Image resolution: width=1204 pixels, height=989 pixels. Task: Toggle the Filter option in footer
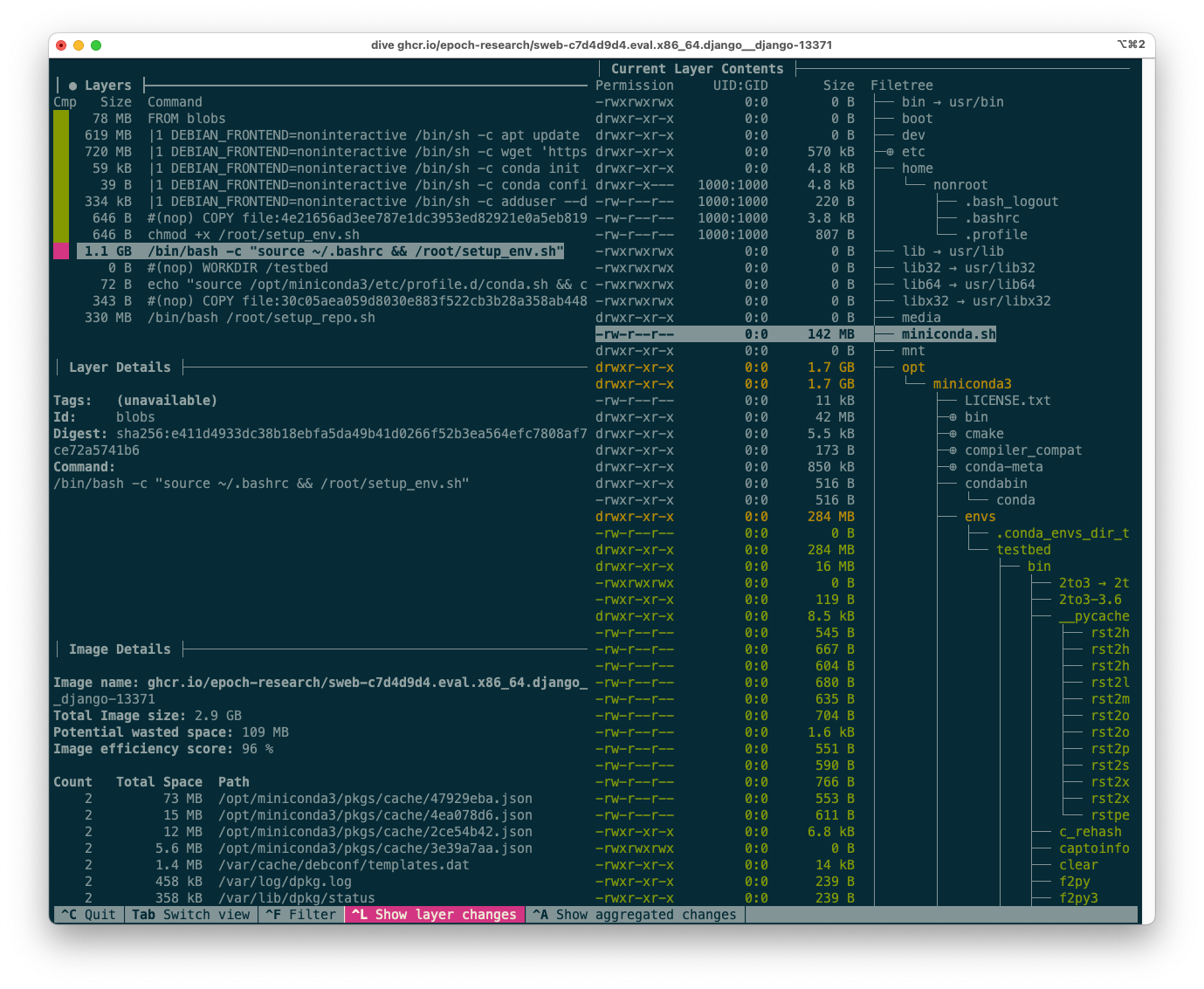pos(301,915)
